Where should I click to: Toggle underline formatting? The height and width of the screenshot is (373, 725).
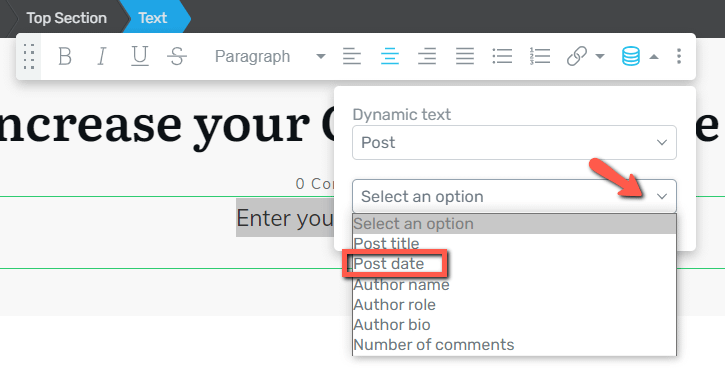click(140, 56)
